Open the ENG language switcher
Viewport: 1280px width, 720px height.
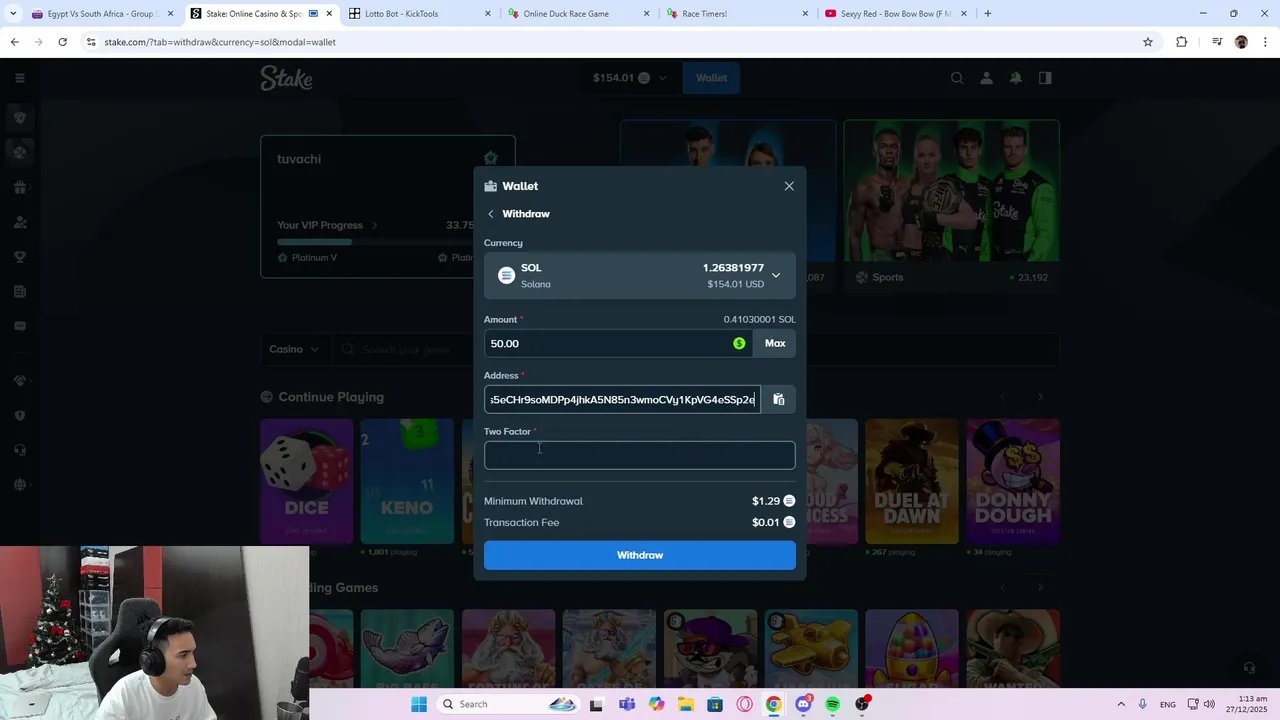click(1168, 704)
